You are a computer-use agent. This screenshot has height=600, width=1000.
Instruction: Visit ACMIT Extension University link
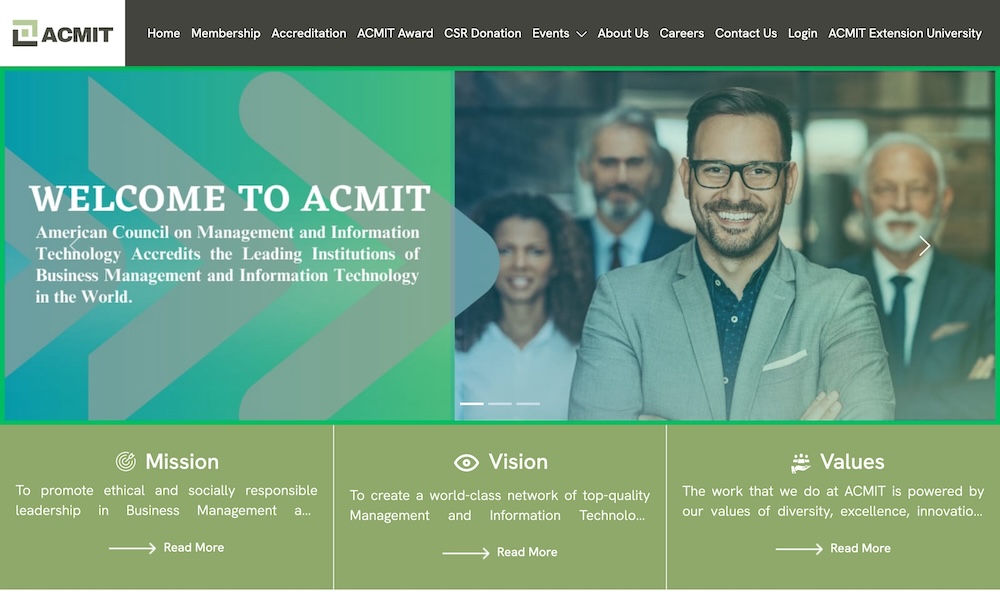(904, 33)
